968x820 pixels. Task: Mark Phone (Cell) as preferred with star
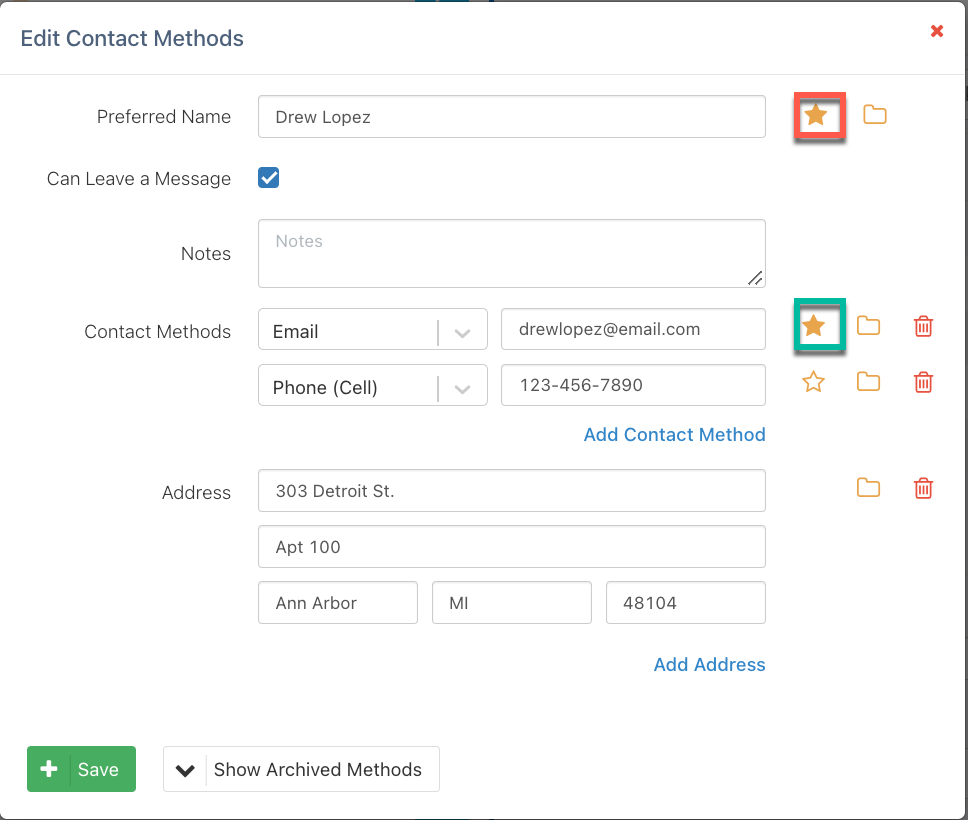814,382
